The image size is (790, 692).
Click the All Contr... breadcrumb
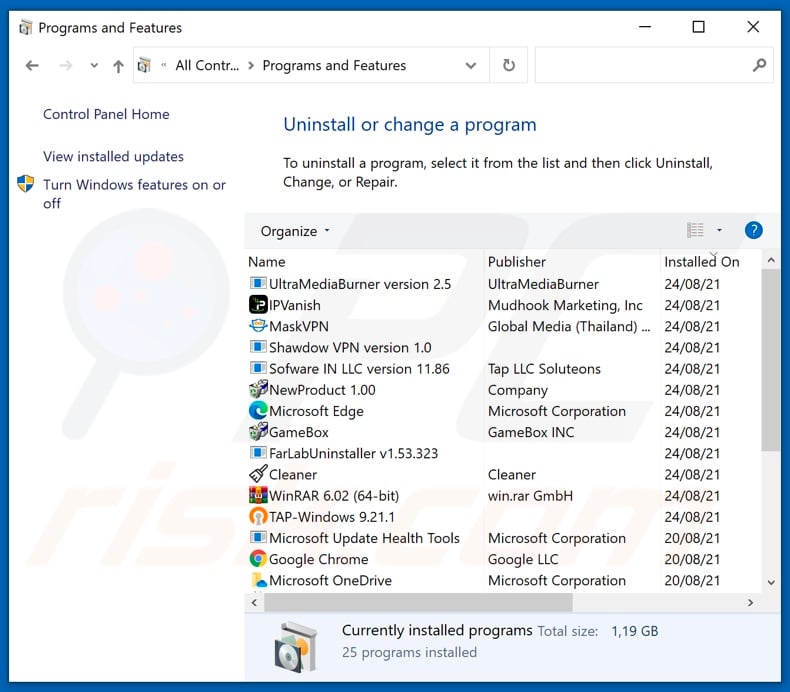207,66
